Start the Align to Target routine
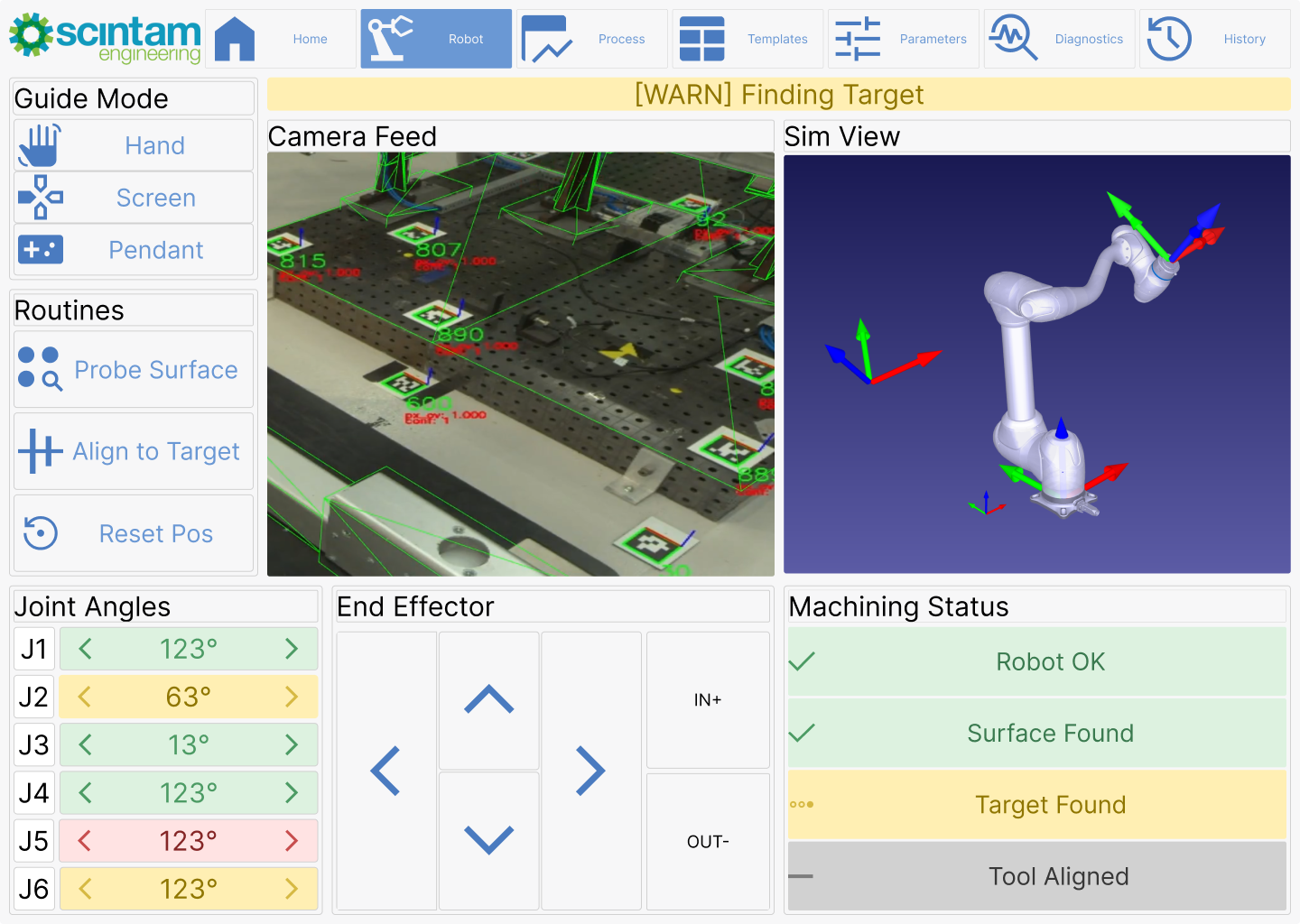Screen dimensions: 1300x924 (x=134, y=451)
